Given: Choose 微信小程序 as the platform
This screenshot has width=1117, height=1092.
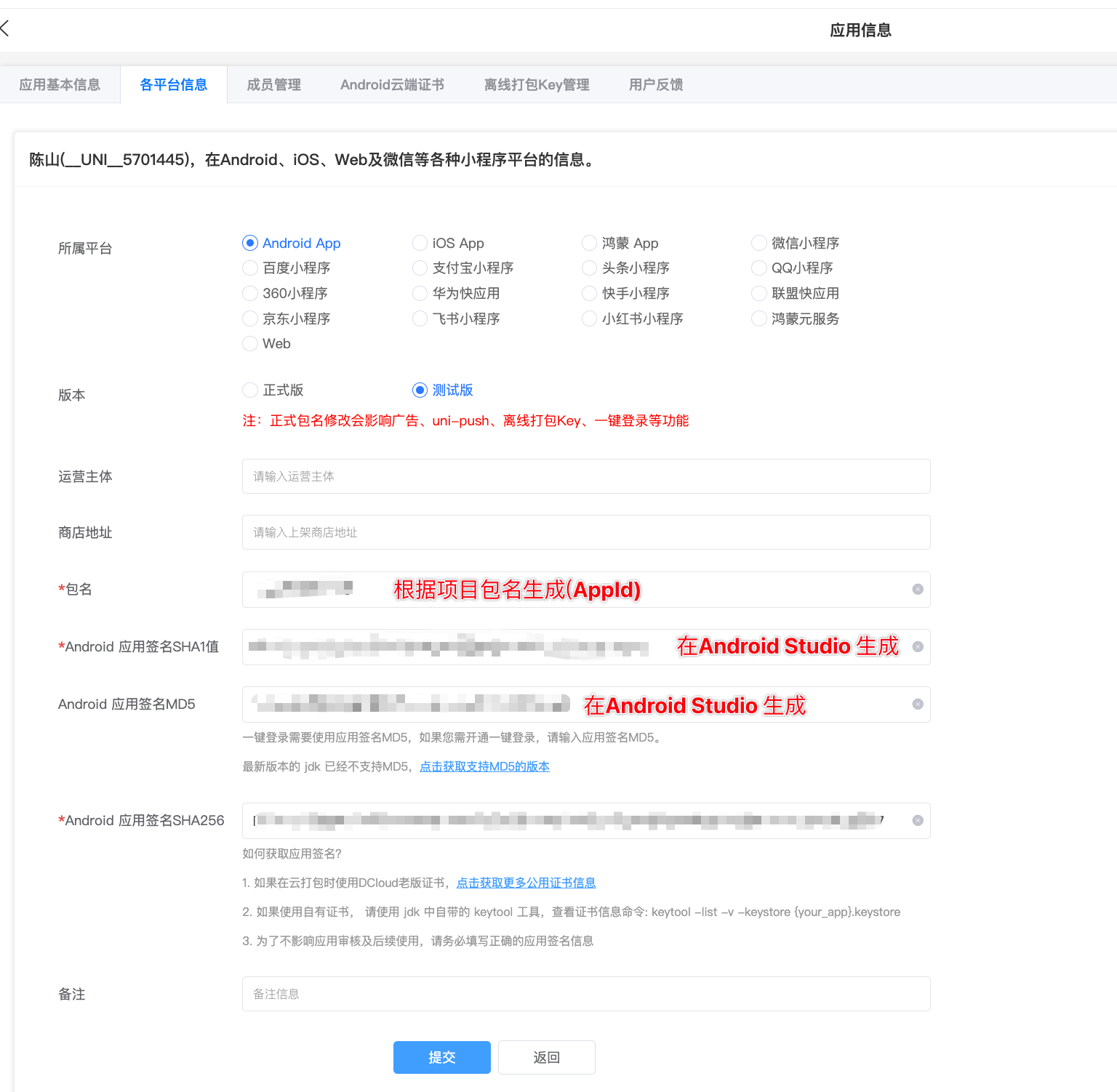Looking at the screenshot, I should coord(758,243).
